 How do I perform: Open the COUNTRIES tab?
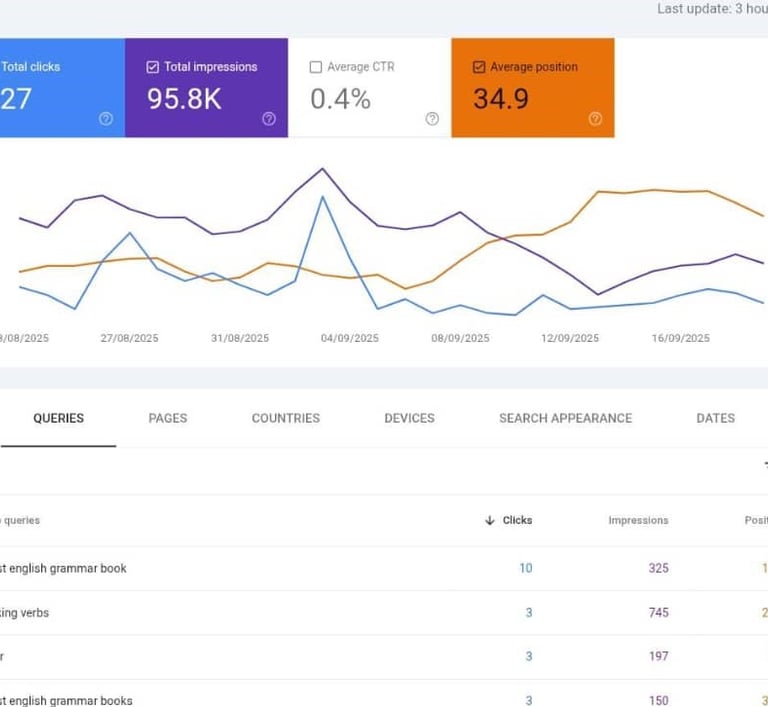[286, 418]
